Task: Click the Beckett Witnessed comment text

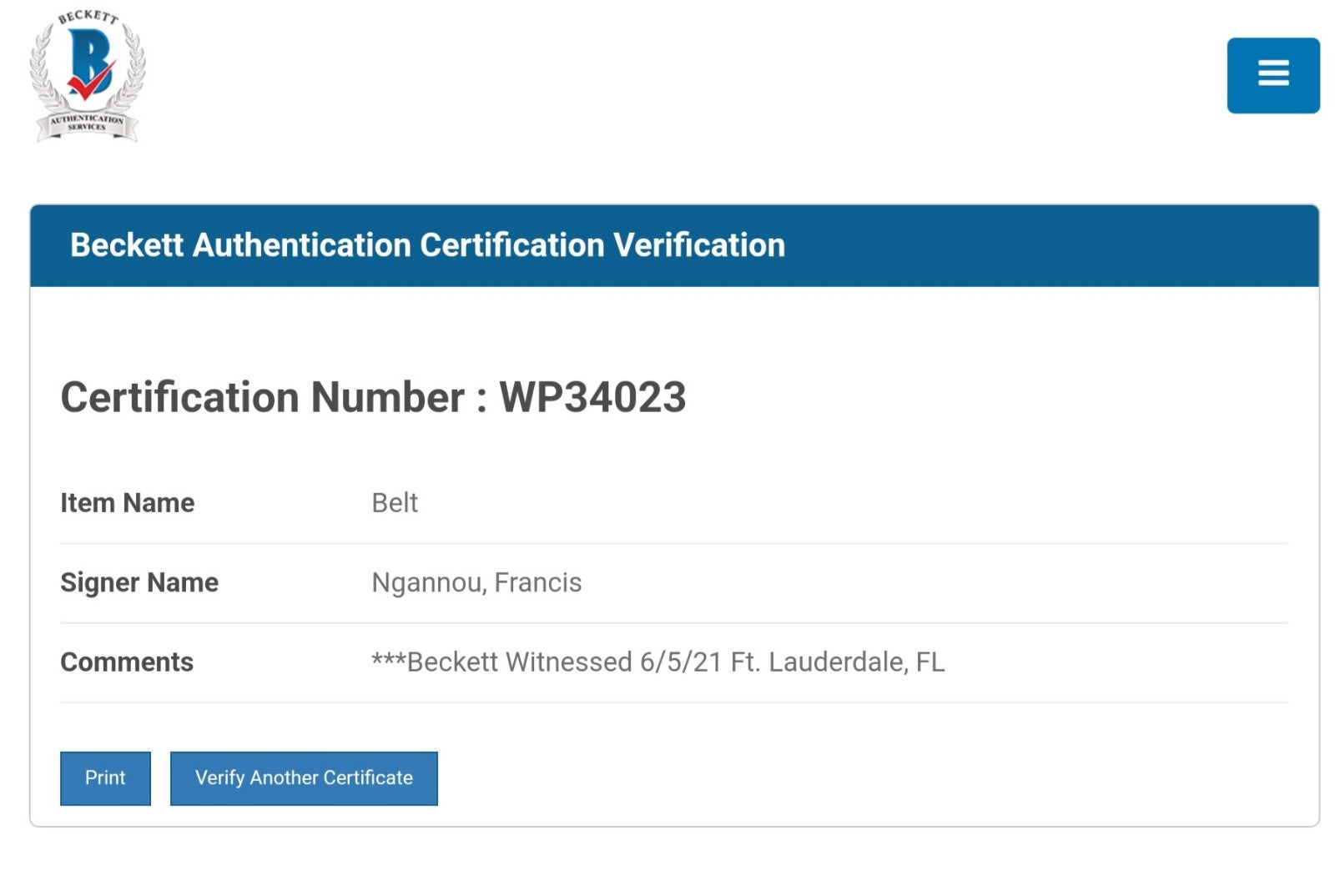Action: pos(657,662)
